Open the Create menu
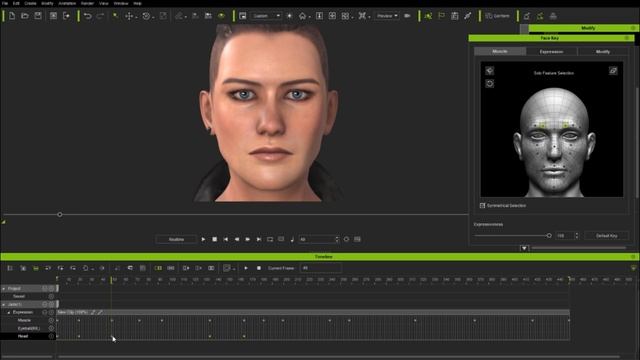 pos(30,3)
